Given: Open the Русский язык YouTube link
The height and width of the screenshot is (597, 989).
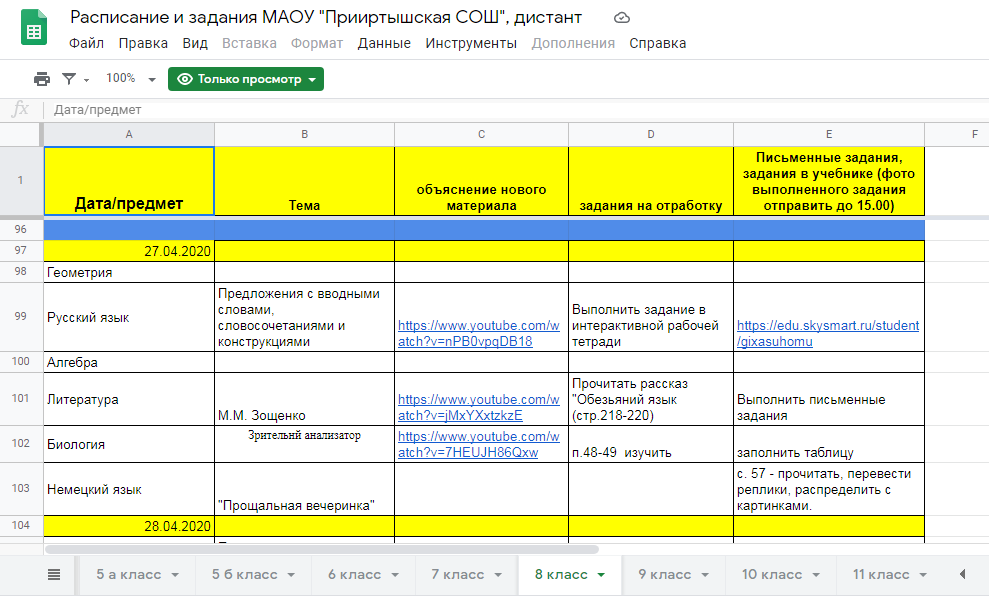Looking at the screenshot, I should [479, 333].
